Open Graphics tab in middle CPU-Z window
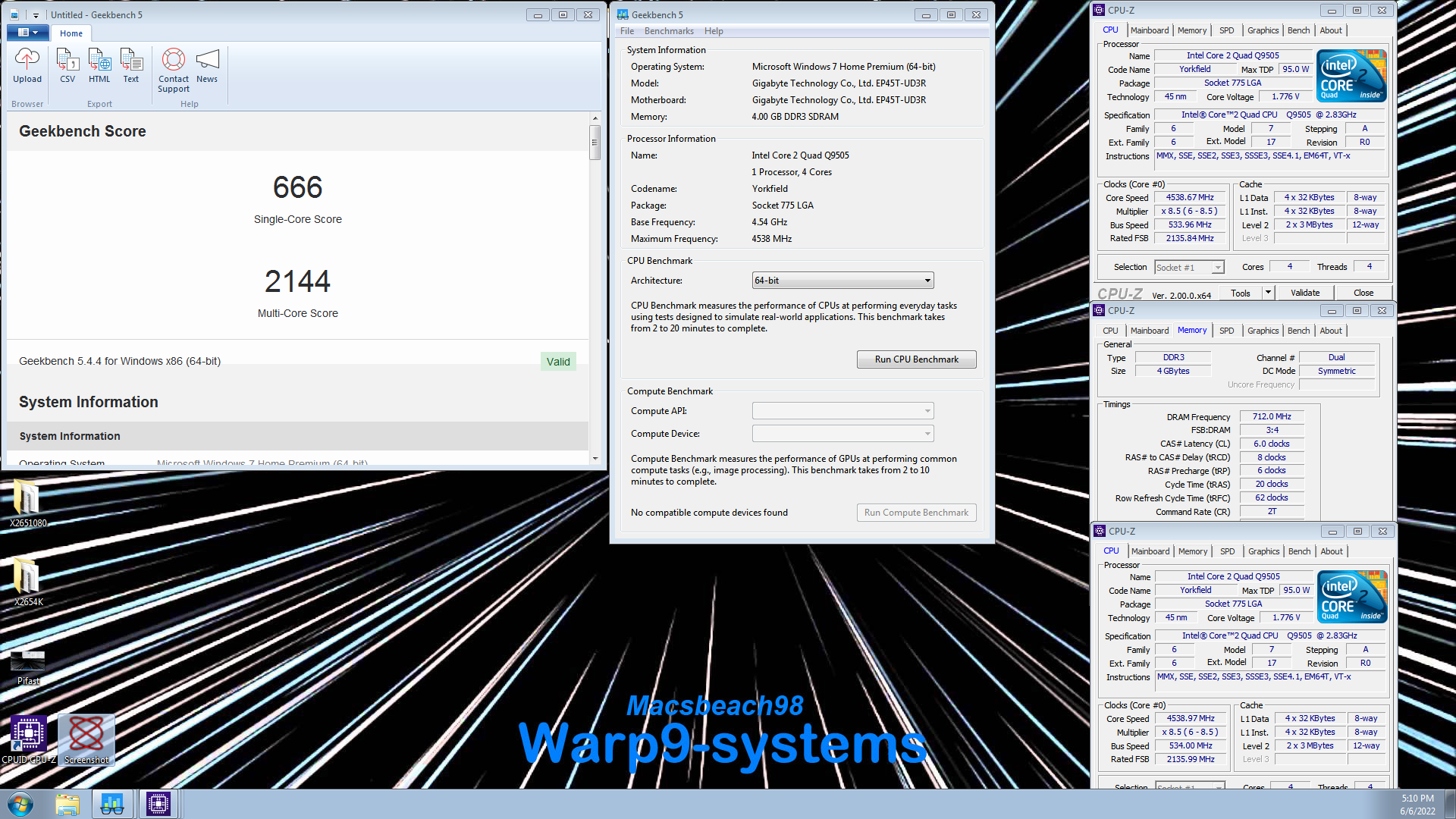Image resolution: width=1456 pixels, height=819 pixels. (1263, 331)
